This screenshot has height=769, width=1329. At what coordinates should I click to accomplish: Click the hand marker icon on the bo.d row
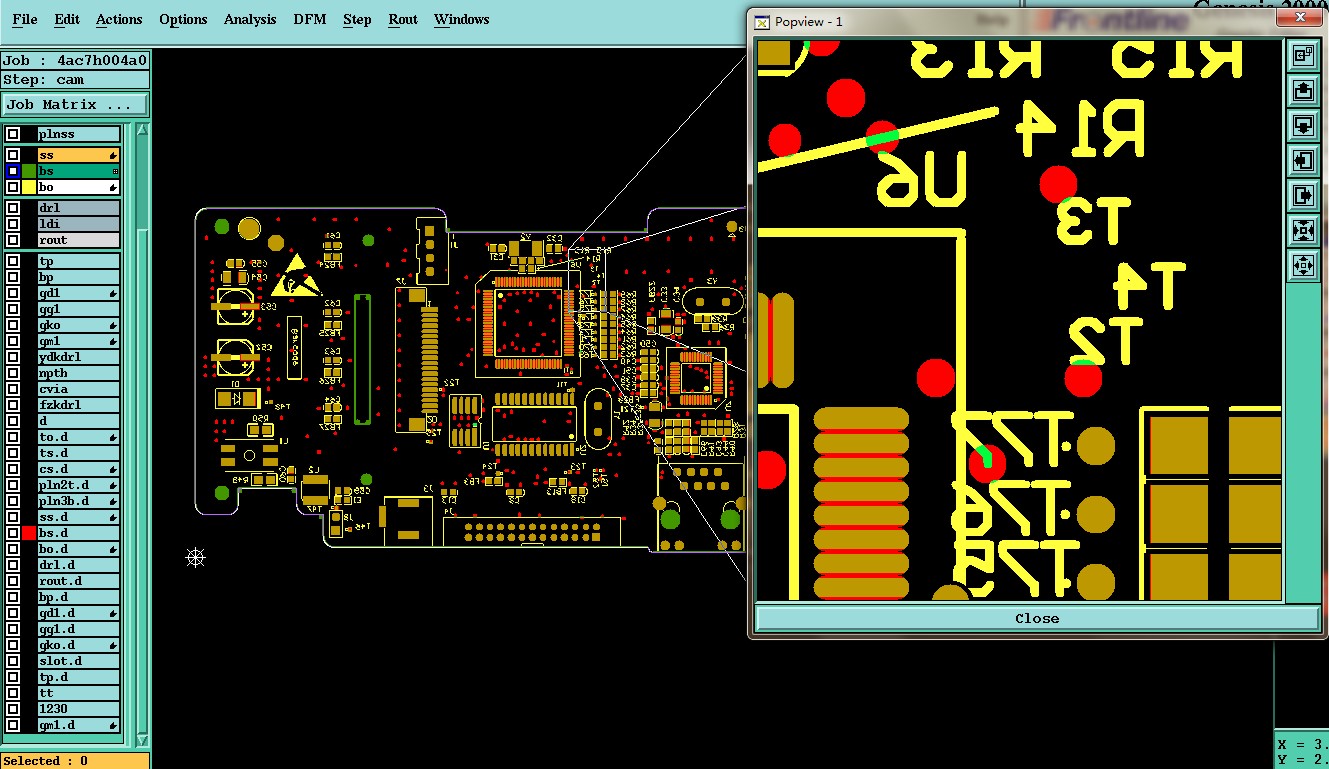click(x=114, y=550)
